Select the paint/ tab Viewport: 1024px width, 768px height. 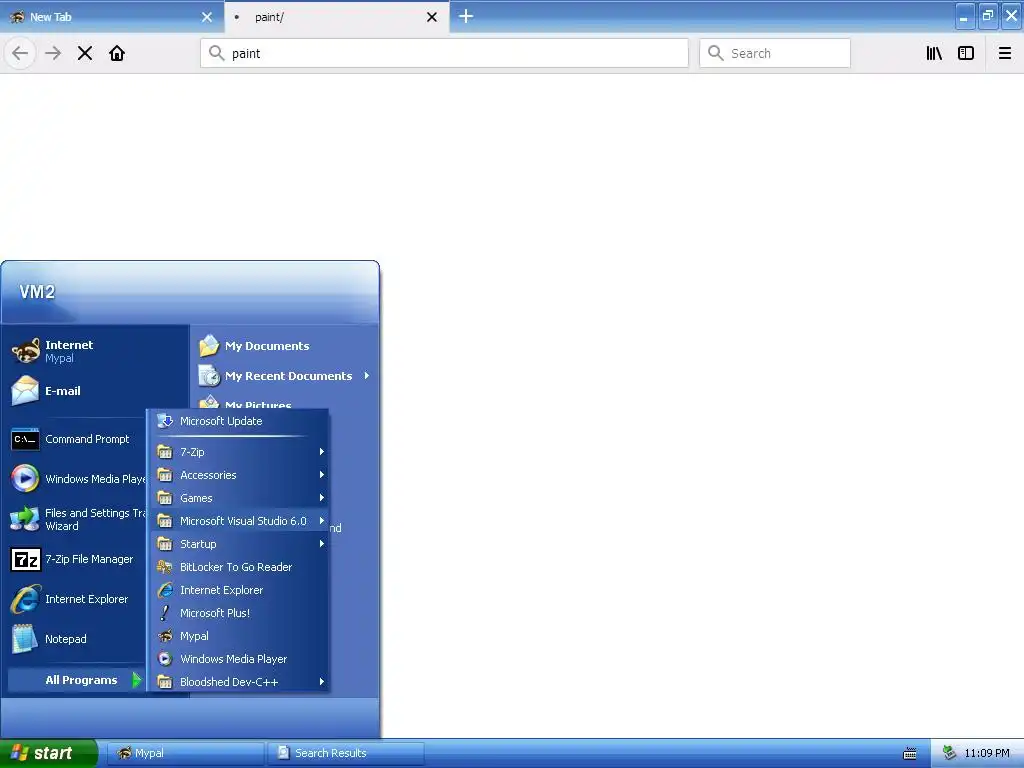coord(336,17)
